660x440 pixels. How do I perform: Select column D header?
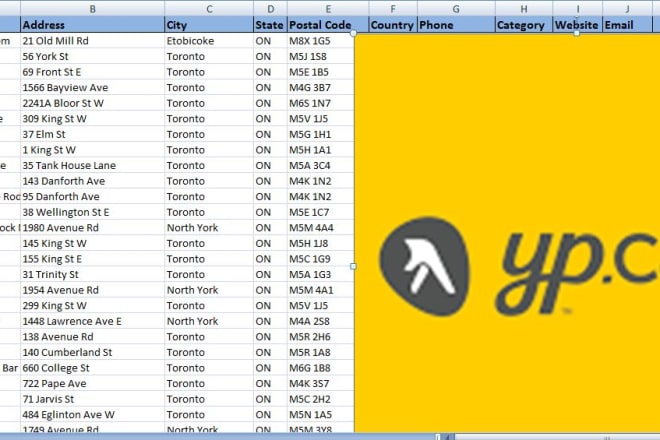[x=270, y=8]
